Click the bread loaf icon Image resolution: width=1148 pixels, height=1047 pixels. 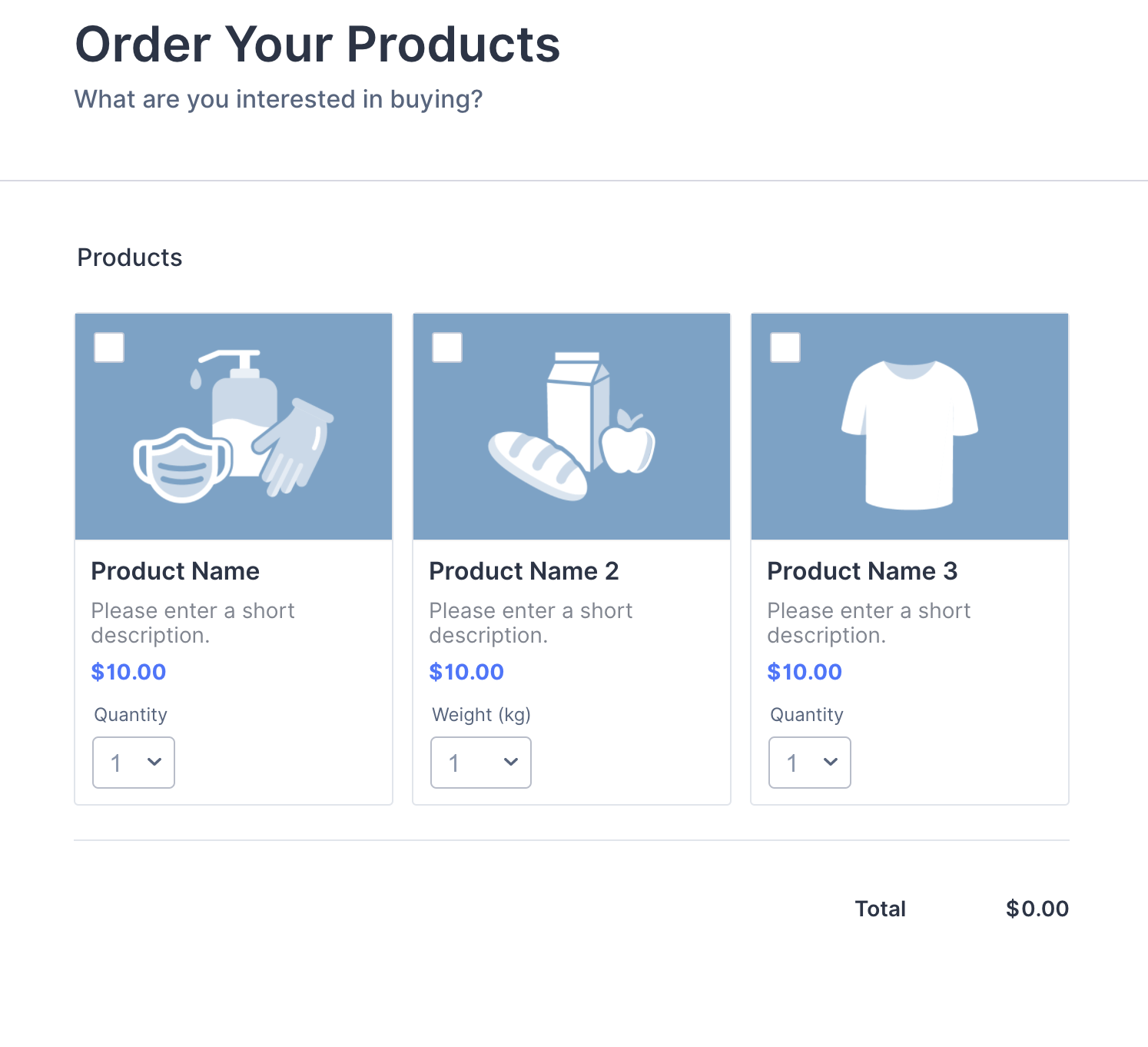[537, 466]
